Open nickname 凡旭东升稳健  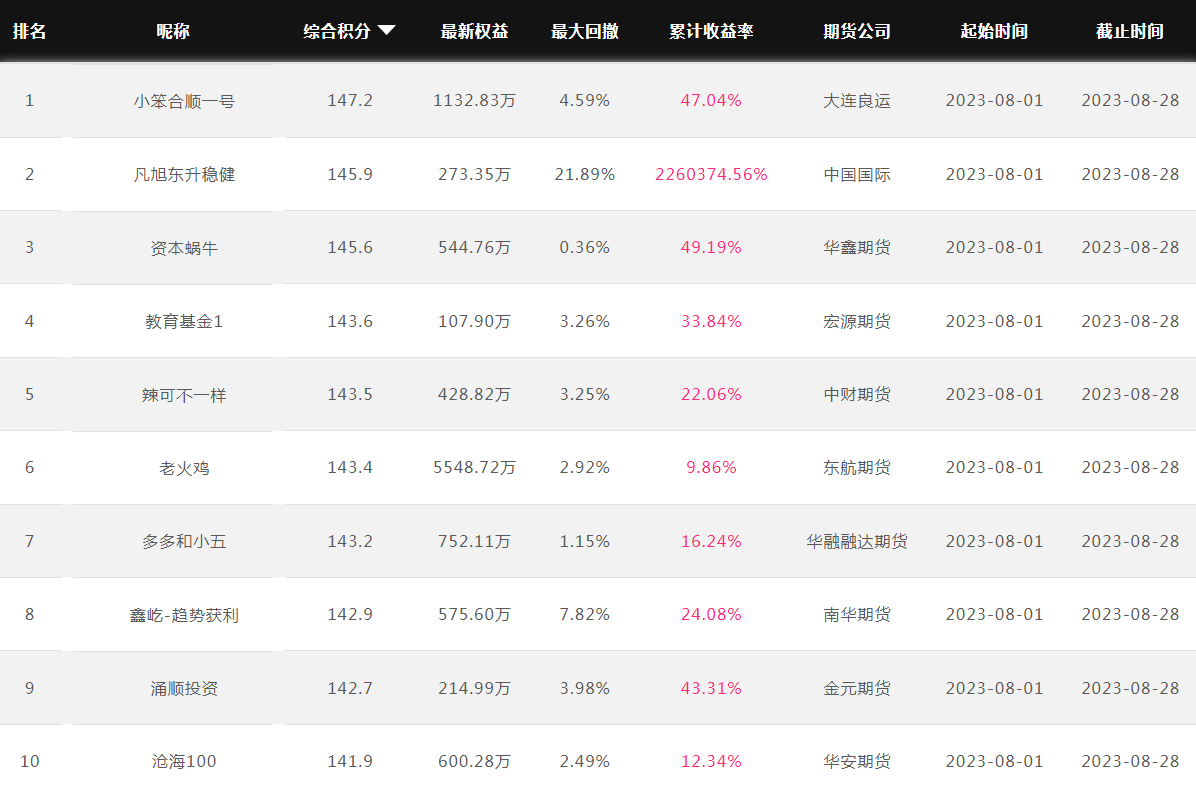click(184, 175)
